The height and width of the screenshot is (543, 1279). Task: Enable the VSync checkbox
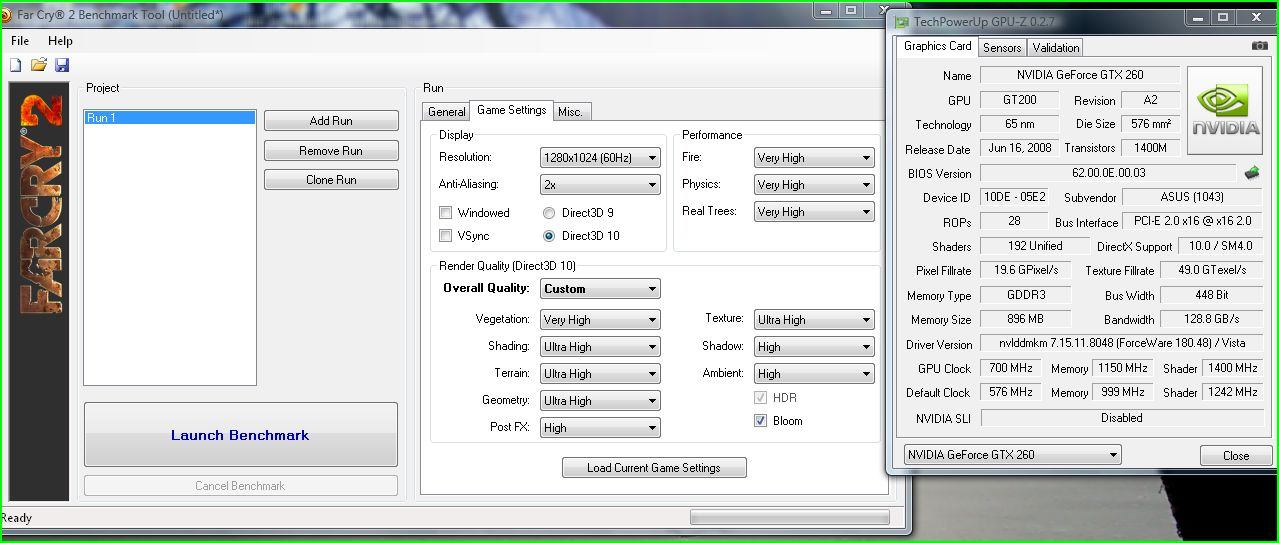[446, 236]
